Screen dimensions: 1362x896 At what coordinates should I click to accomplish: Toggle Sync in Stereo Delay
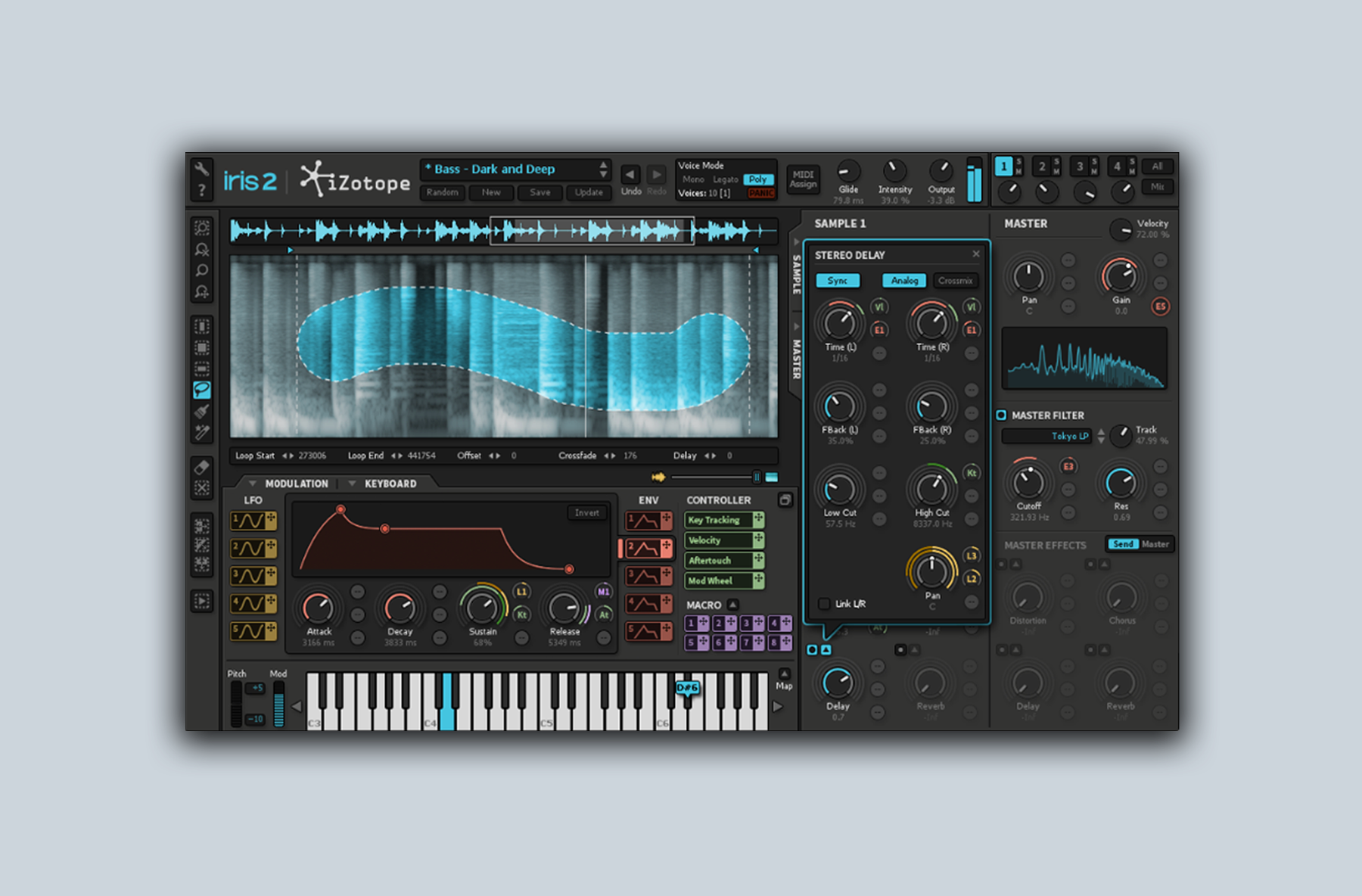tap(837, 281)
